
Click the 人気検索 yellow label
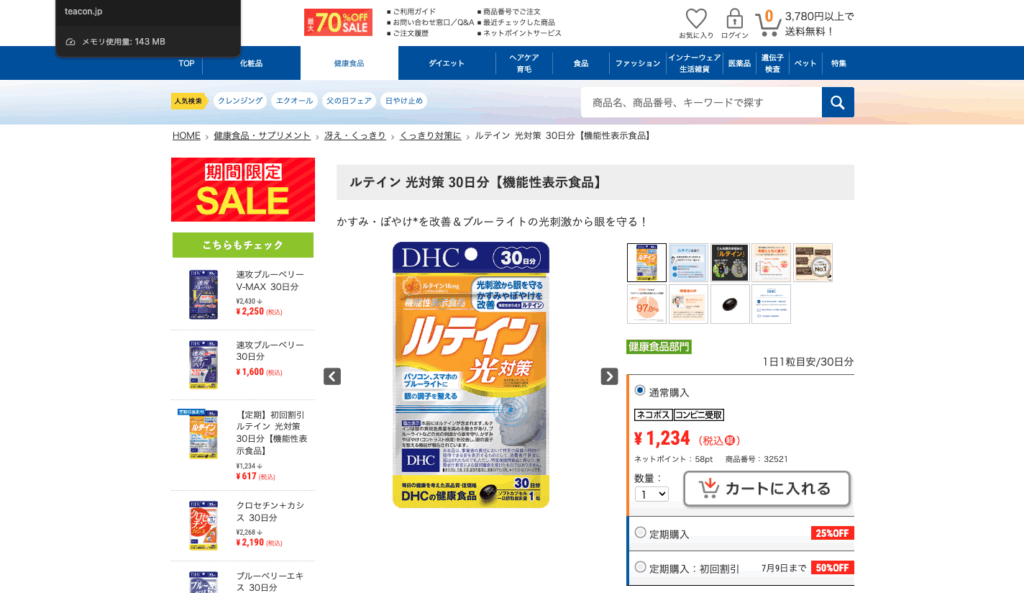click(188, 101)
